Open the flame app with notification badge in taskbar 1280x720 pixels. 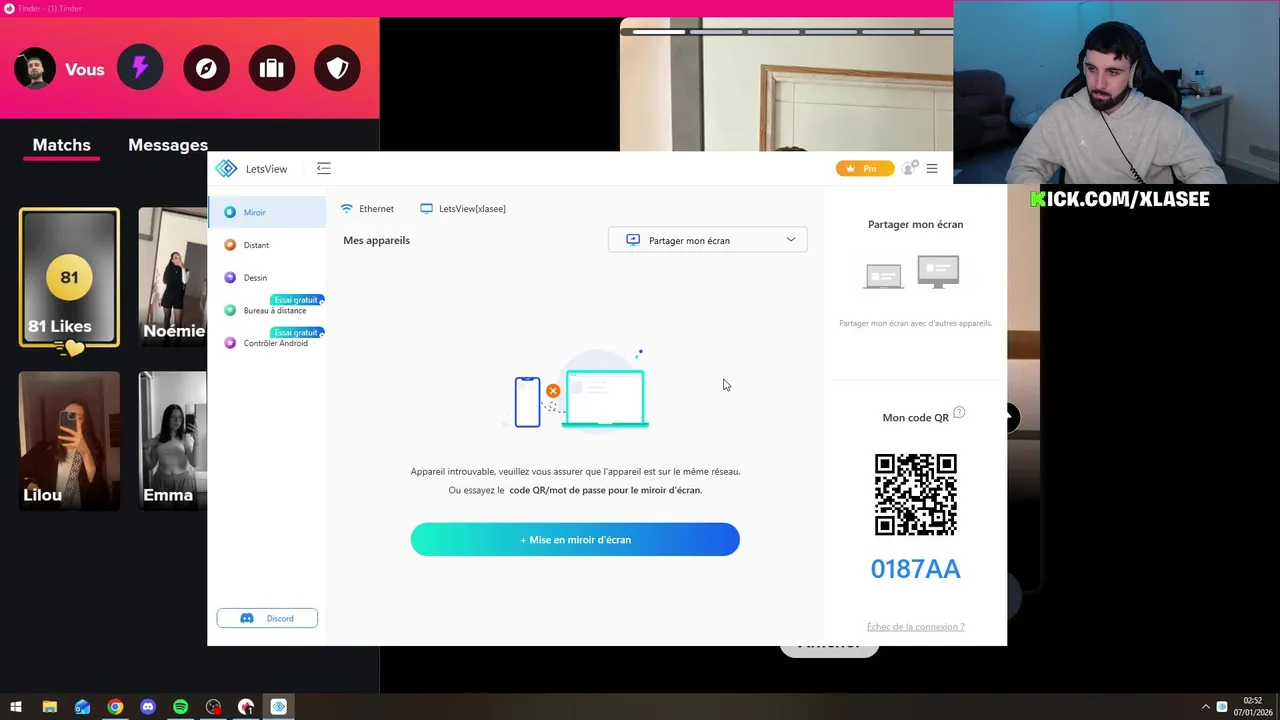(246, 707)
